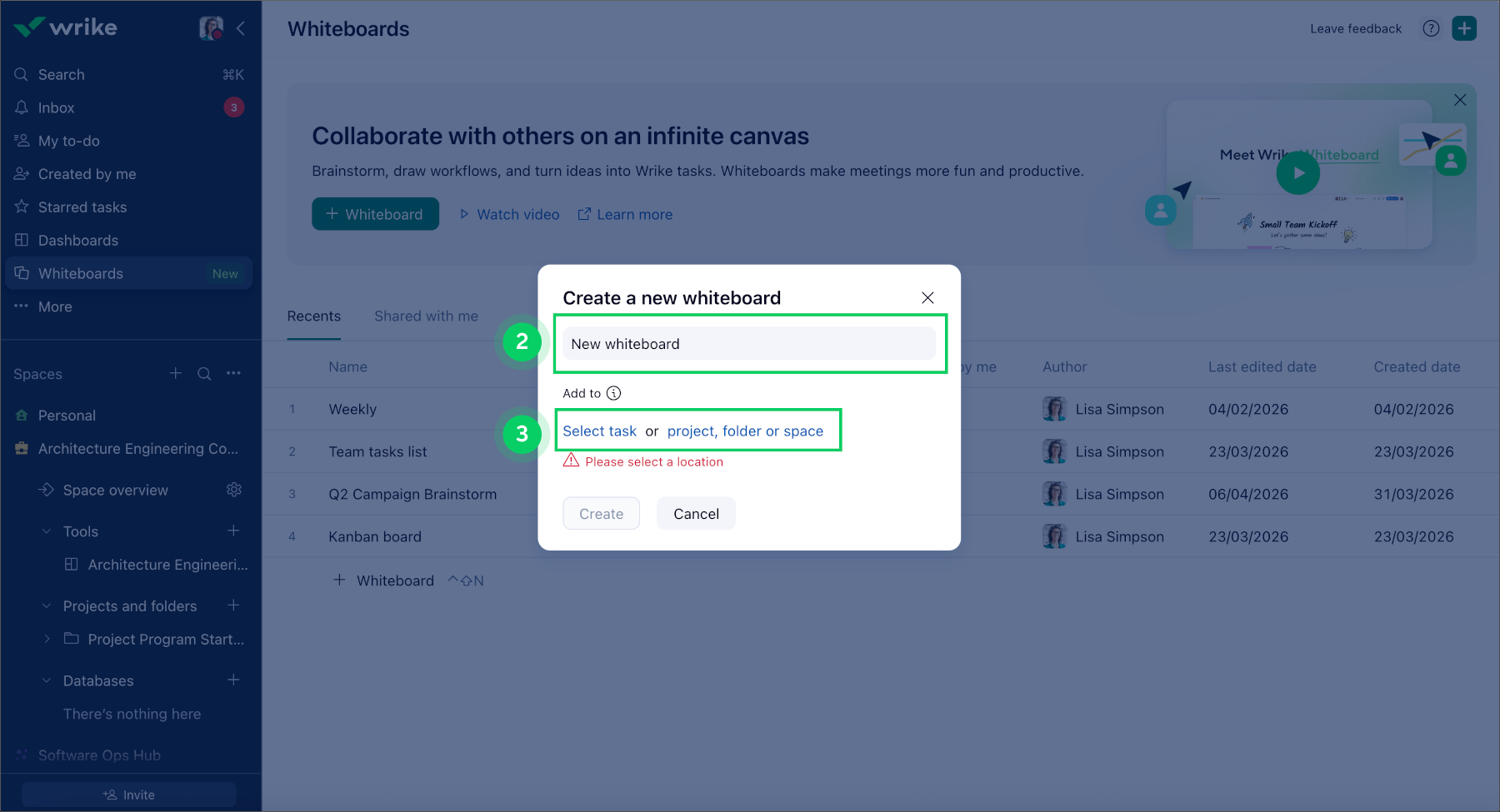Play the Meet Wrike Whiteboard video
This screenshot has width=1500, height=812.
1297,173
